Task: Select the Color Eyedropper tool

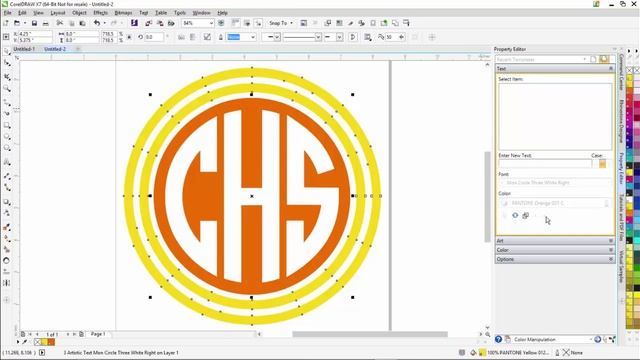Action: (x=7, y=227)
